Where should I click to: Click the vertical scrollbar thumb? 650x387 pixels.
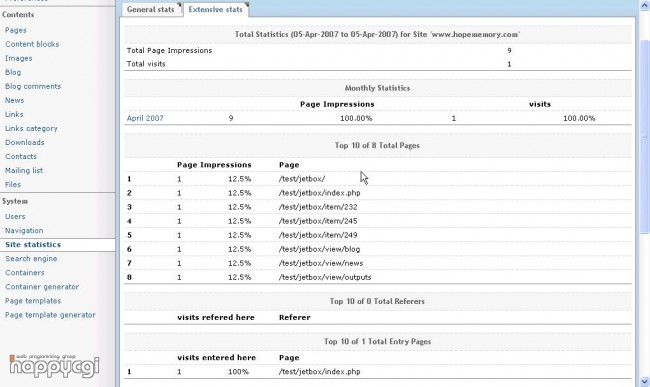[x=645, y=137]
